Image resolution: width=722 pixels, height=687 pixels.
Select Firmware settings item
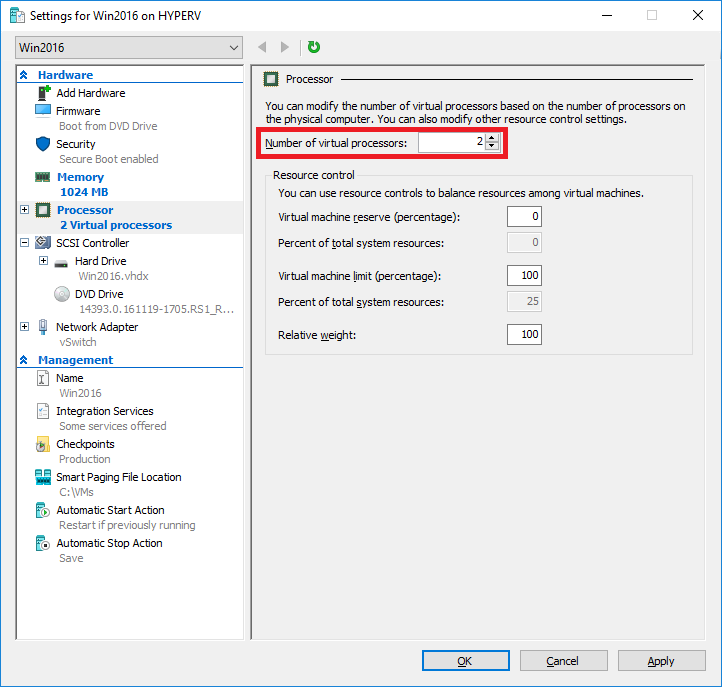(78, 111)
